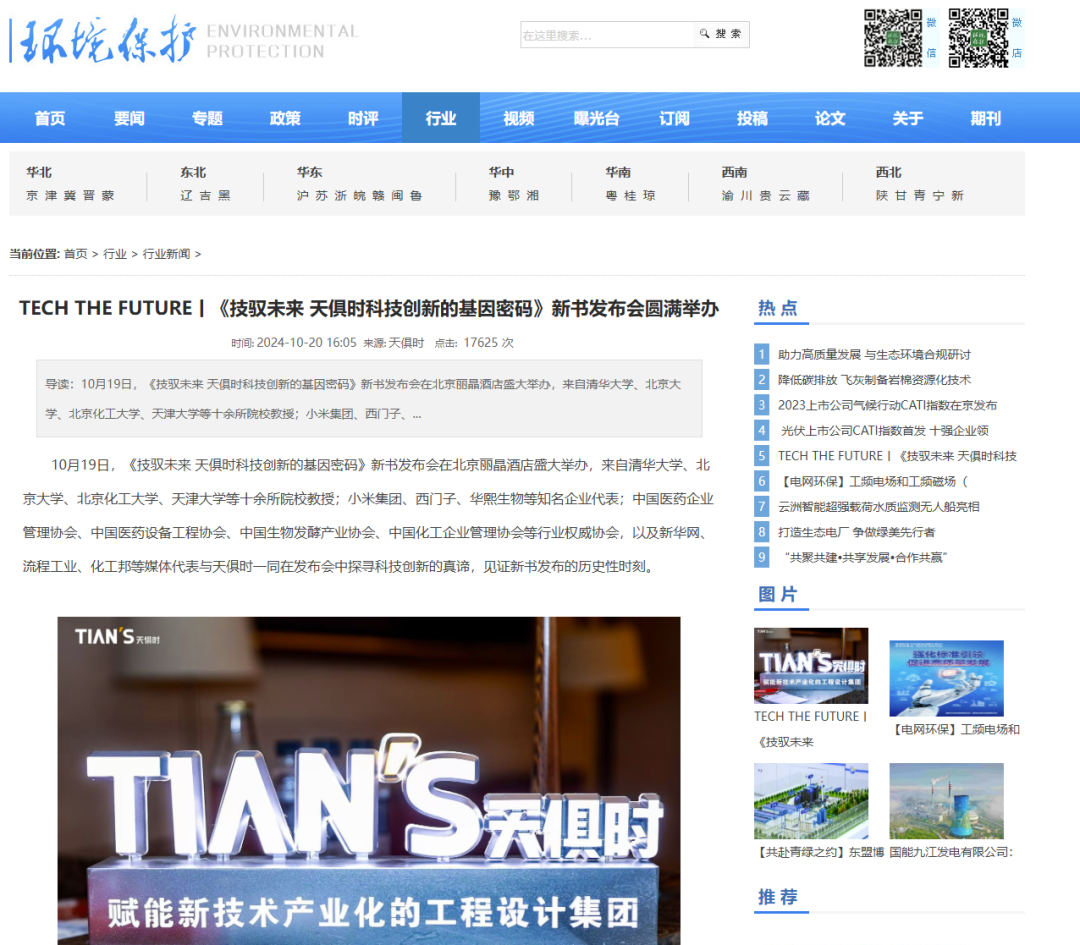The height and width of the screenshot is (945, 1080).
Task: Type in the 在这里搜索 search field
Action: [x=606, y=35]
